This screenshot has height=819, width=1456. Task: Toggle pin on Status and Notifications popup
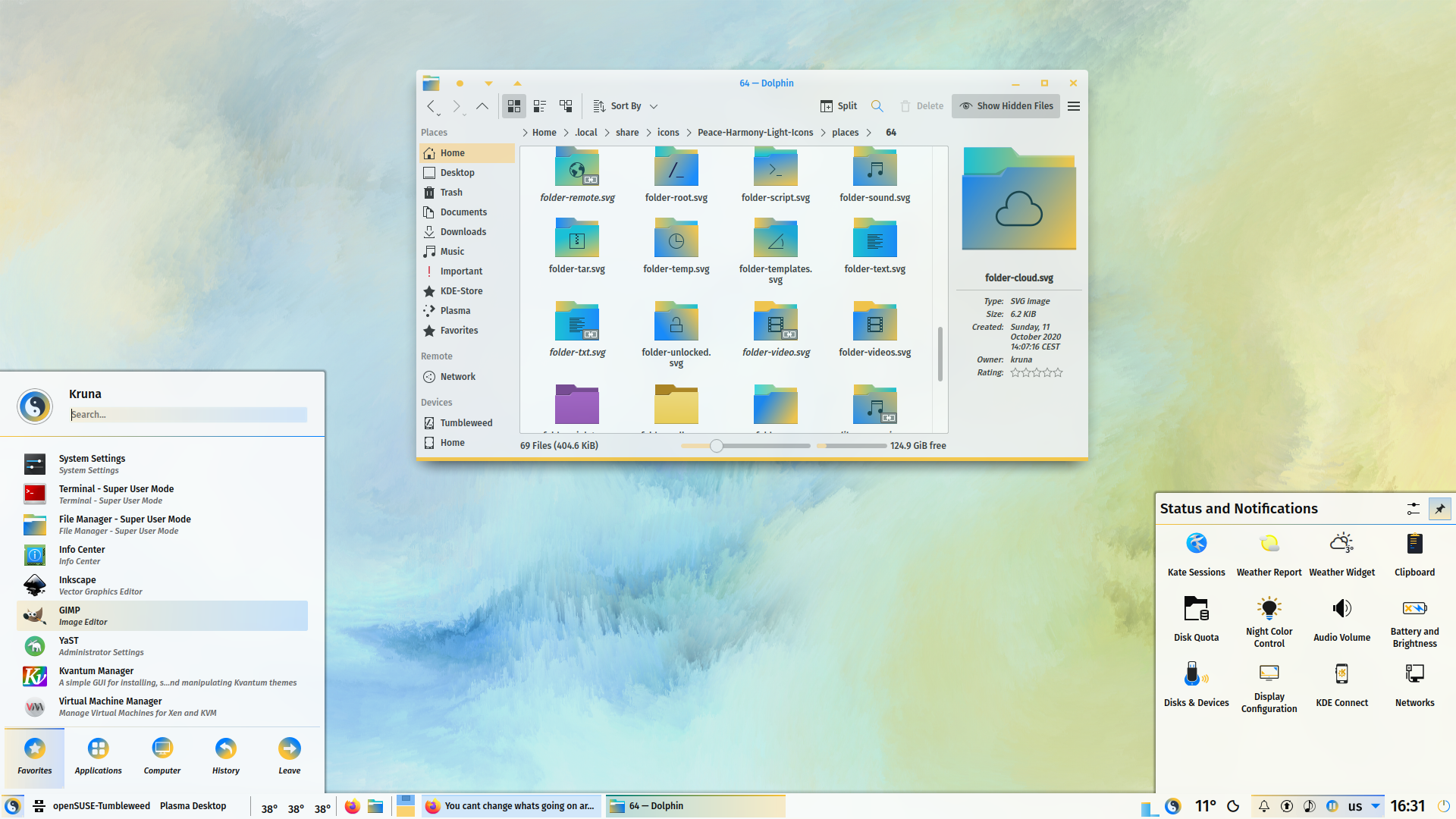[x=1439, y=509]
